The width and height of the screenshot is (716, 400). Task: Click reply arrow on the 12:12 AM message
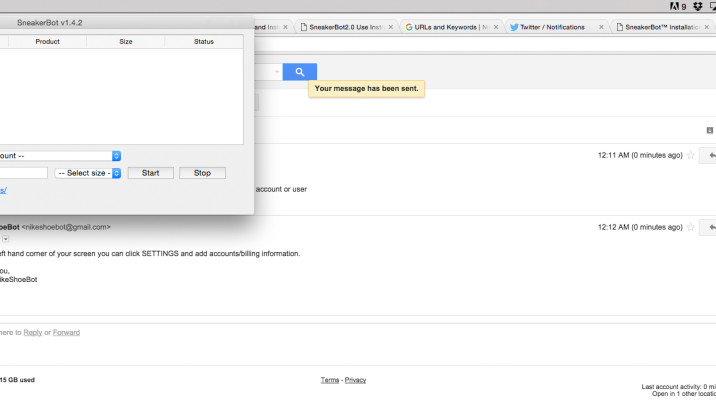pos(708,227)
